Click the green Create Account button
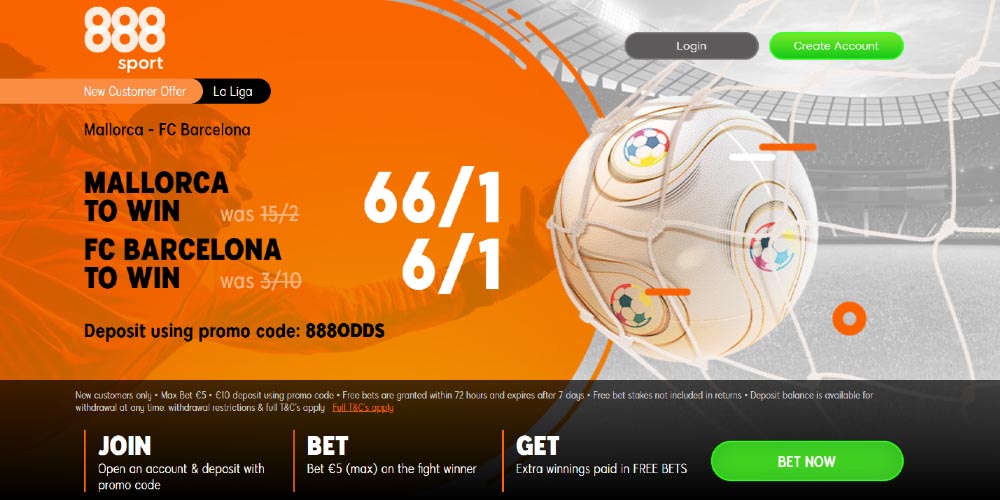This screenshot has height=500, width=1000. pyautogui.click(x=836, y=46)
